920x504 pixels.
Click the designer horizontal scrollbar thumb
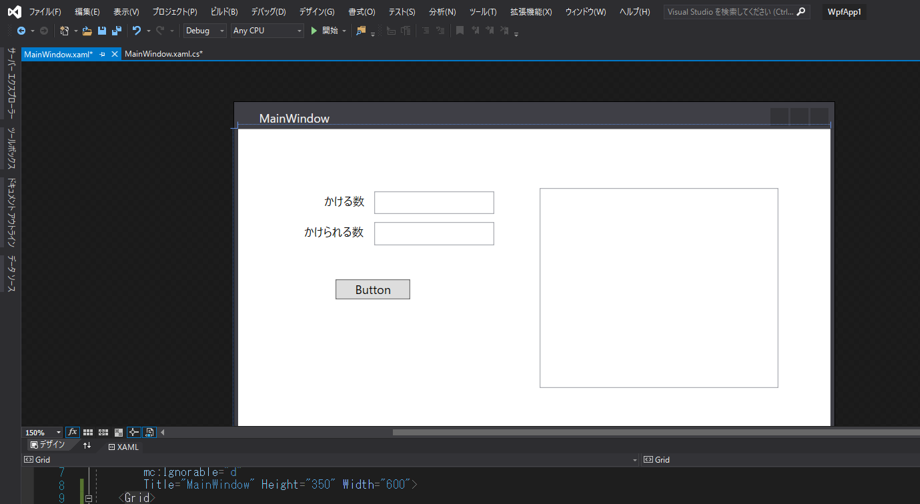click(656, 432)
